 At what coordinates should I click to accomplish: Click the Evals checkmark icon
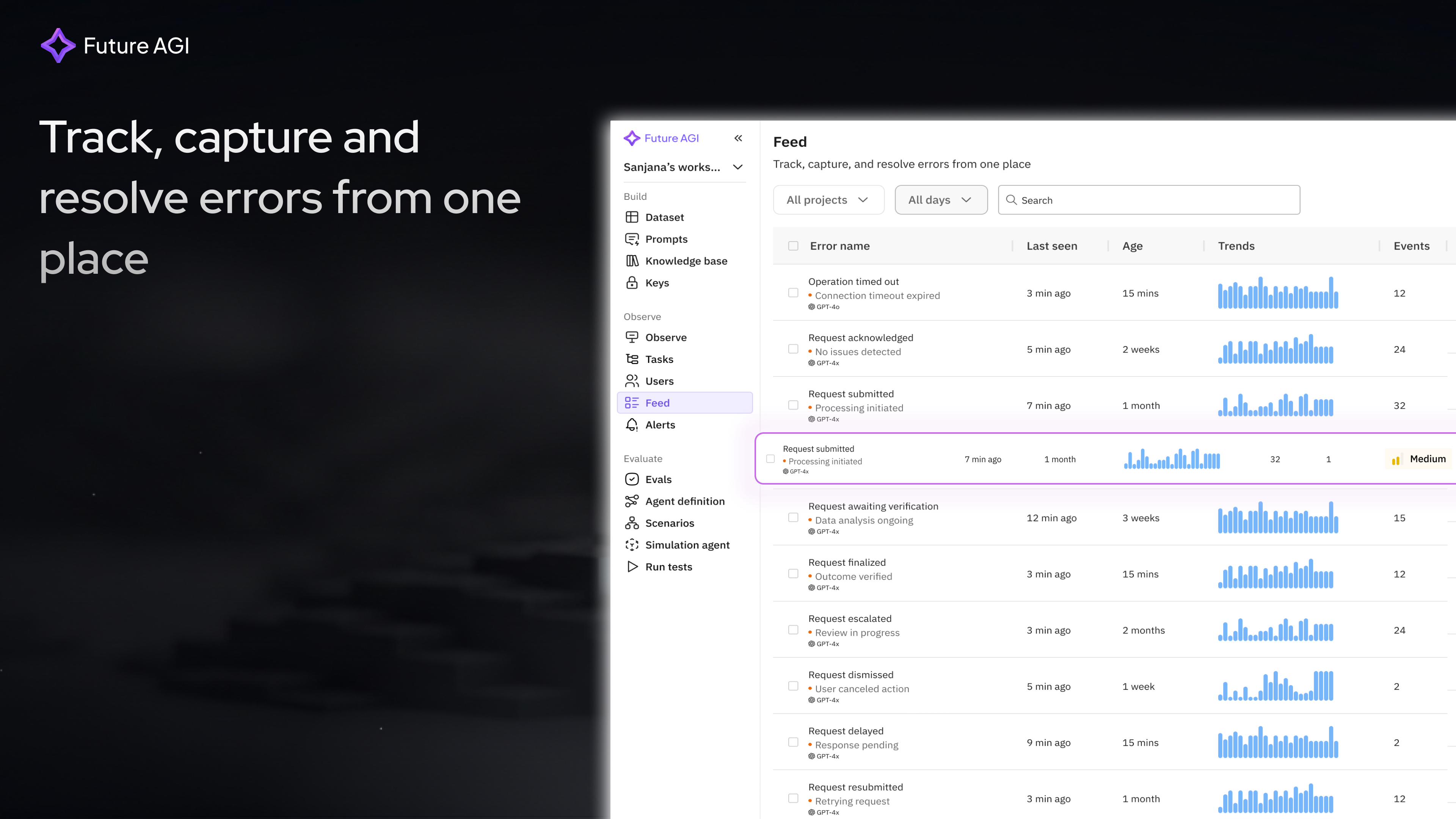coord(632,479)
